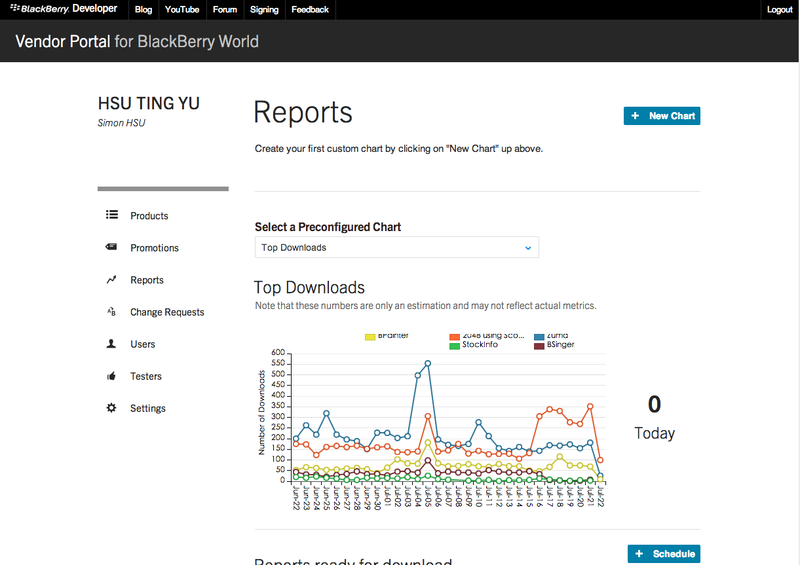Click the green StockInfo legend swatch
Screen dimensions: 800x565
point(454,346)
